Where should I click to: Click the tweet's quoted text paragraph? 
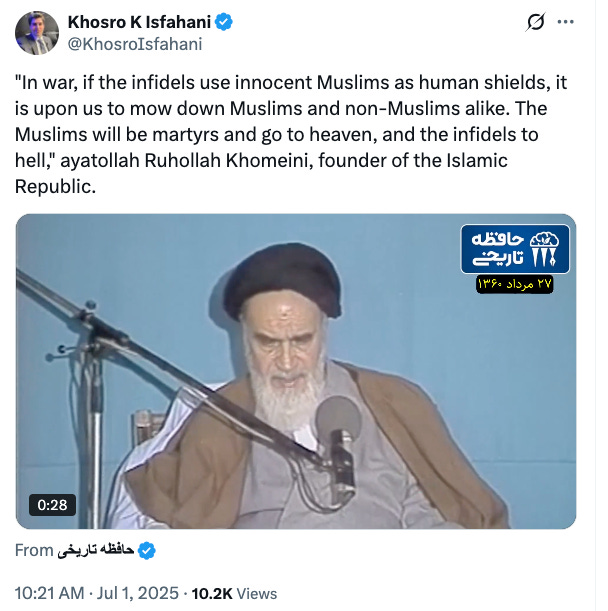pos(291,134)
